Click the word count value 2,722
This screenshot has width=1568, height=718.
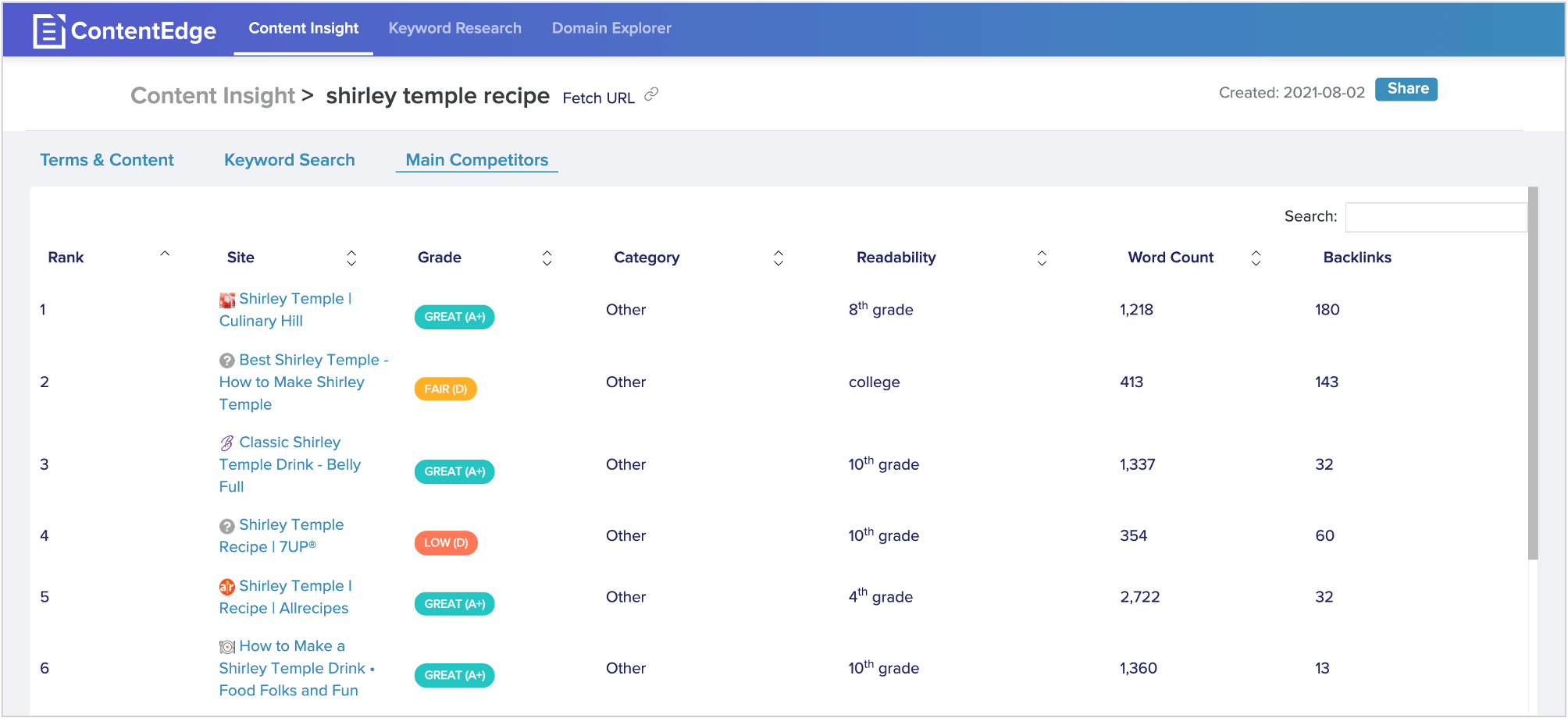point(1140,597)
